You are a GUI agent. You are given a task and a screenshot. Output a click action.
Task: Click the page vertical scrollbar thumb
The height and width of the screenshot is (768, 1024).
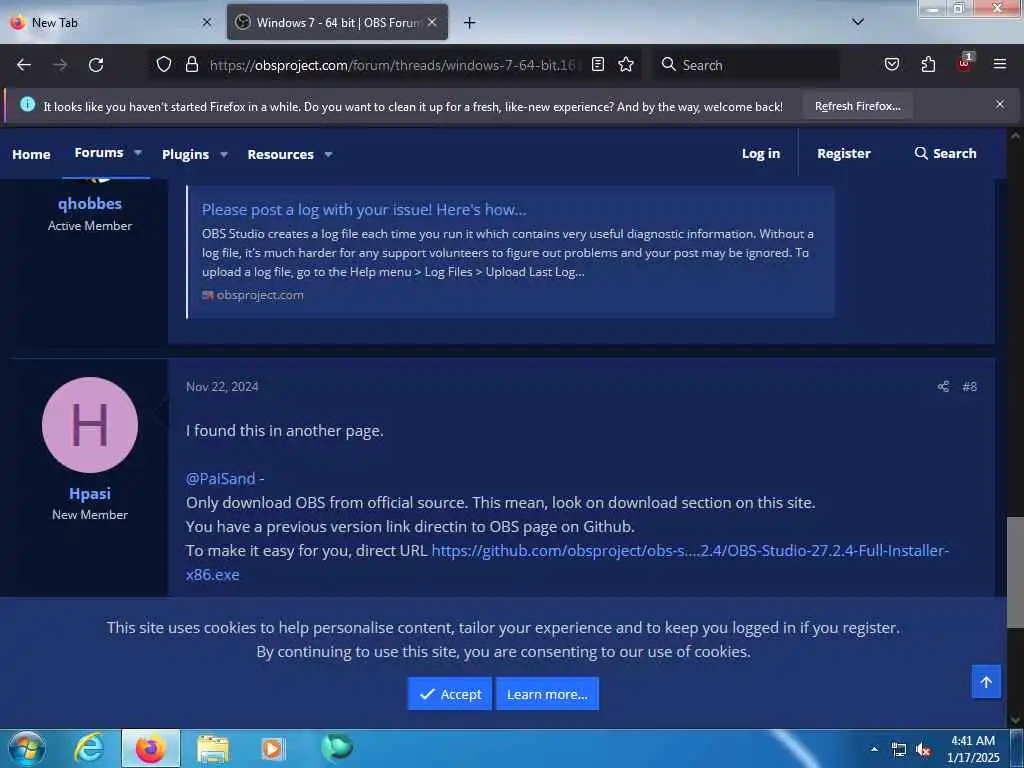(x=1016, y=573)
